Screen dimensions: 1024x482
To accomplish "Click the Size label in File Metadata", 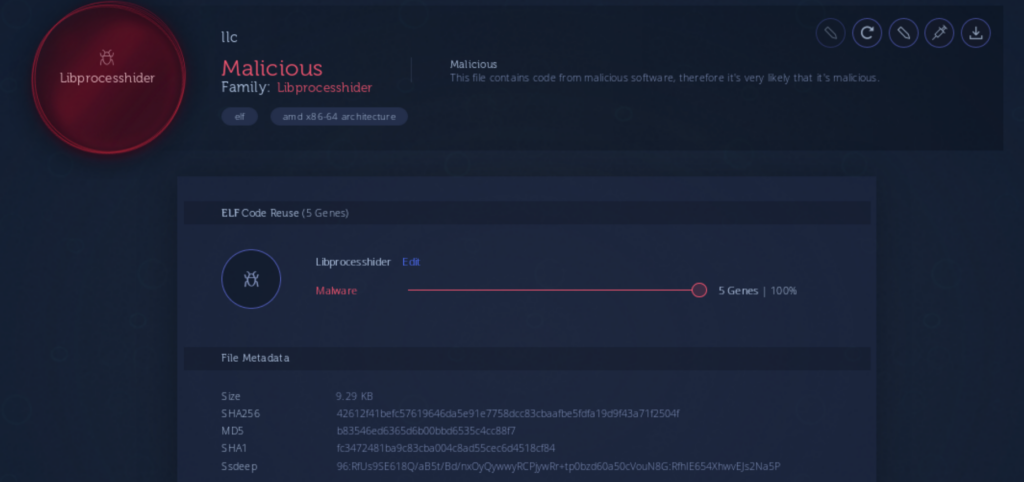I will pos(231,396).
